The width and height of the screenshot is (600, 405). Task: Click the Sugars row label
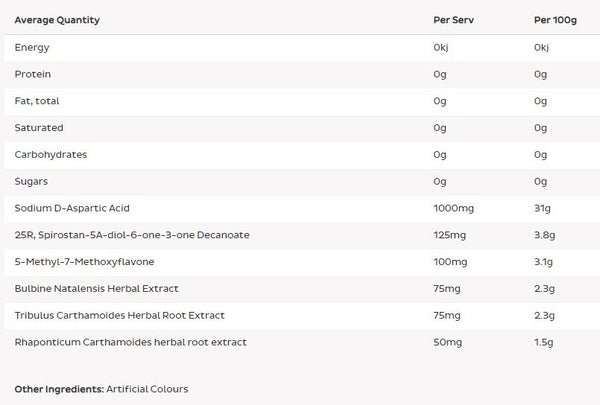coord(32,182)
